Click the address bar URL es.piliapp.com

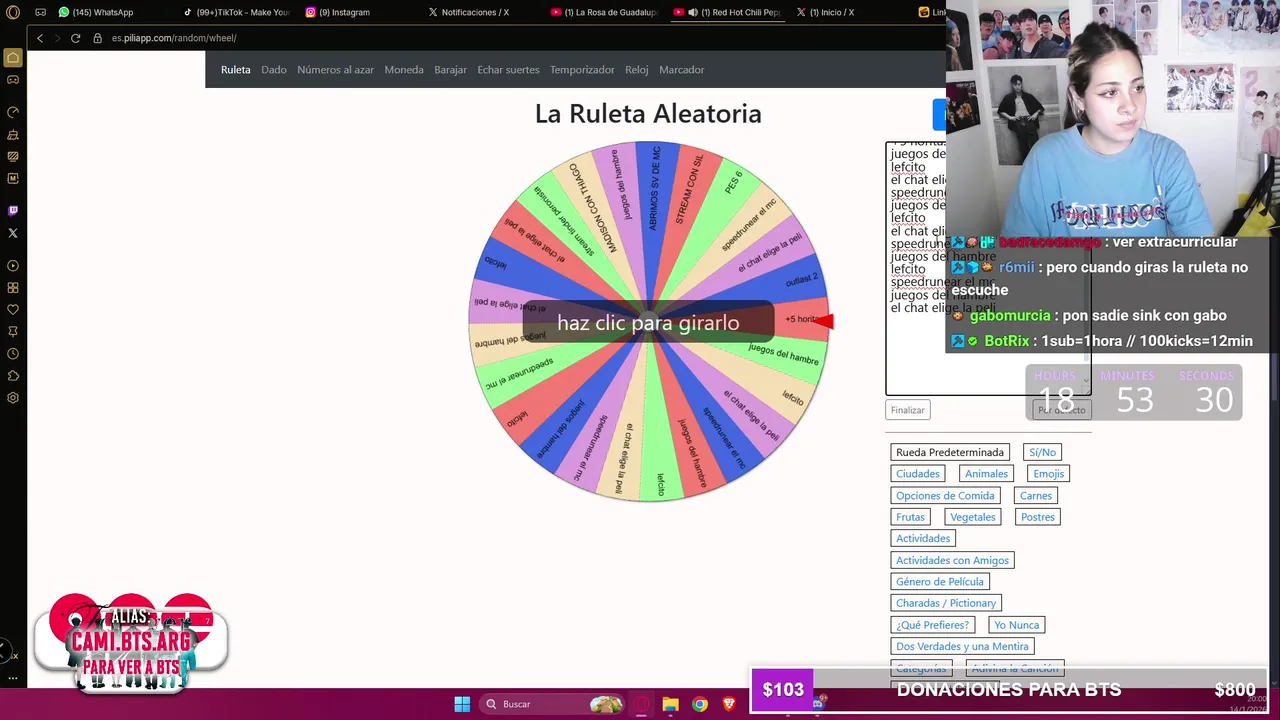click(174, 38)
